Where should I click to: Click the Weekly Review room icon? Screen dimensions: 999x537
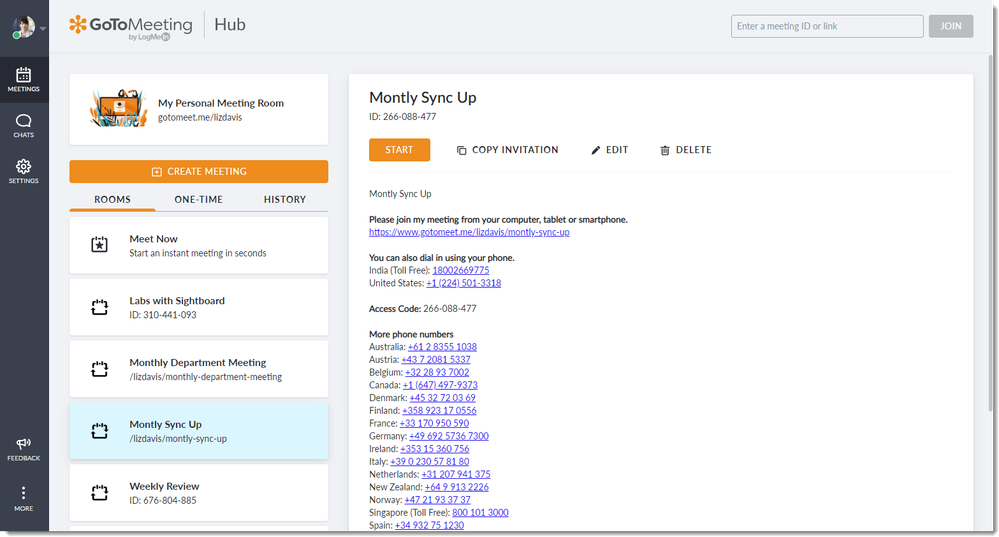point(99,492)
